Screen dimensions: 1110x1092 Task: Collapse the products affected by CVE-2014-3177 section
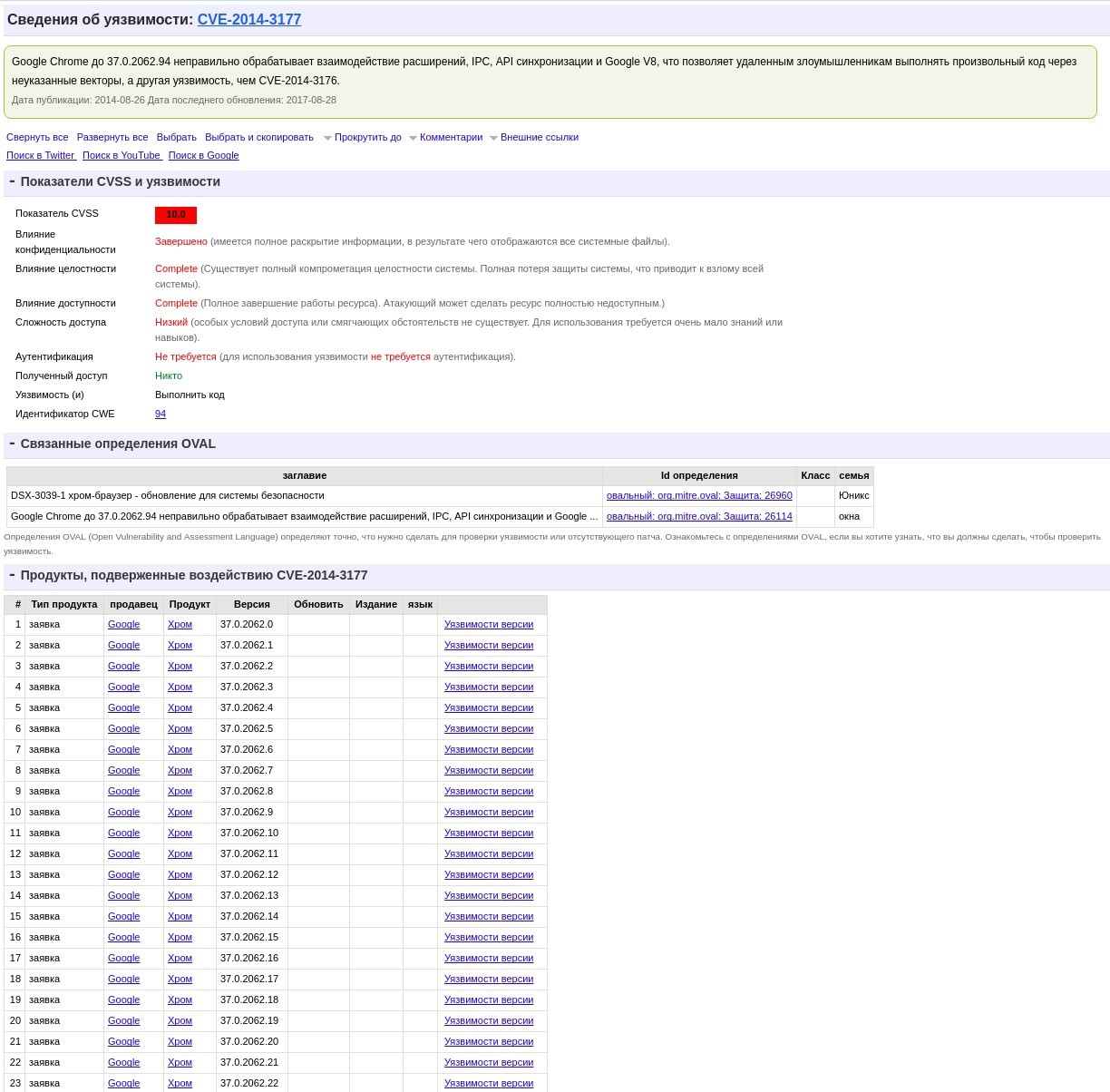coord(12,575)
